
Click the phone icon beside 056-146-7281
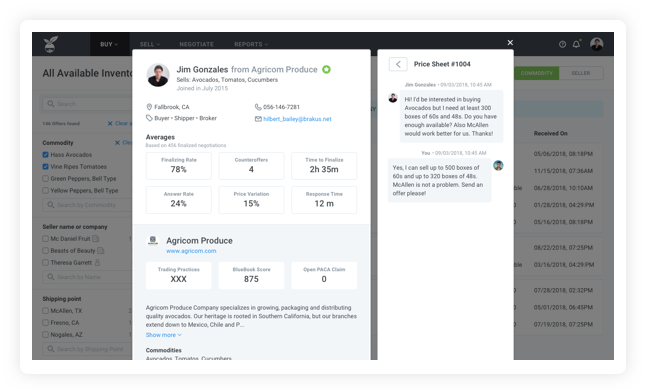[258, 107]
